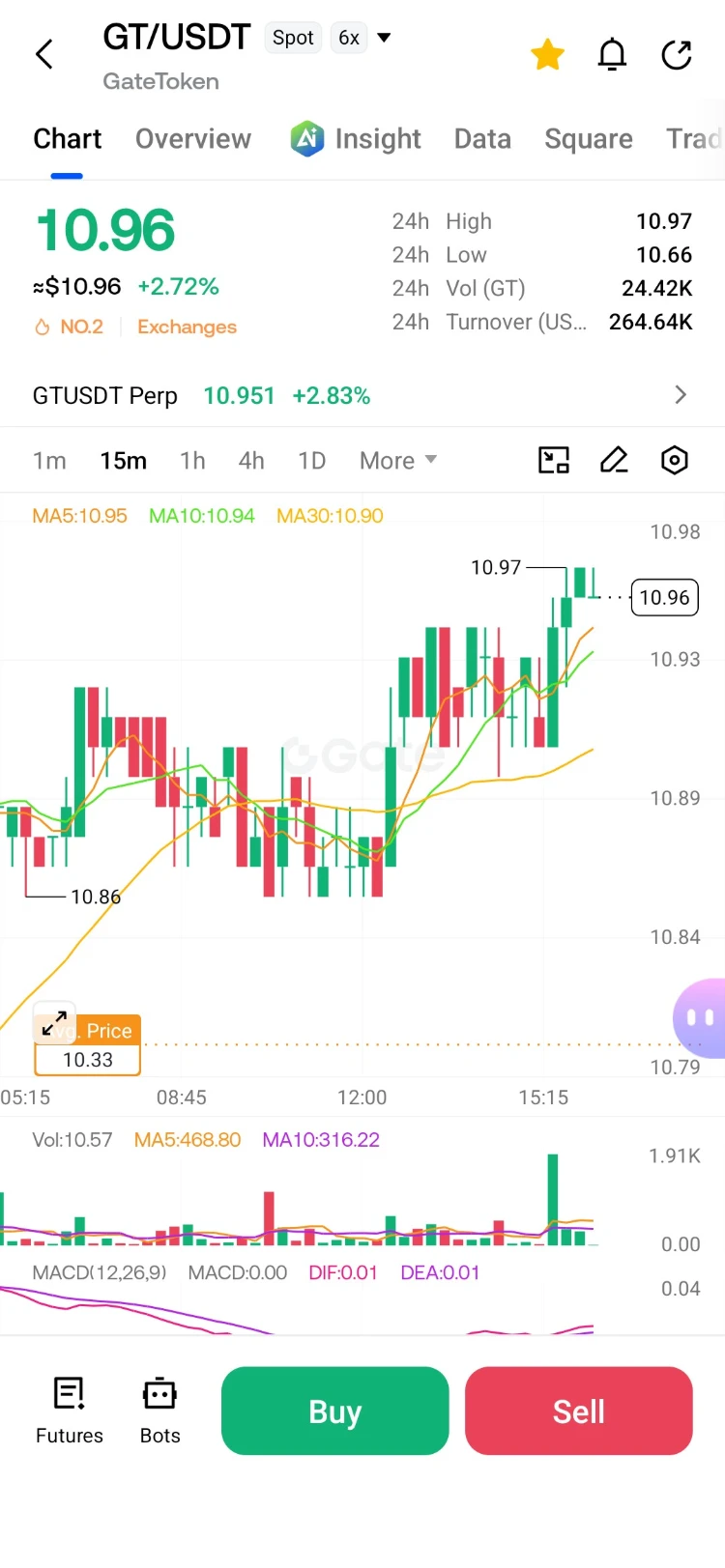Select the 1h timeframe
Viewport: 725px width, 1568px height.
(x=192, y=461)
